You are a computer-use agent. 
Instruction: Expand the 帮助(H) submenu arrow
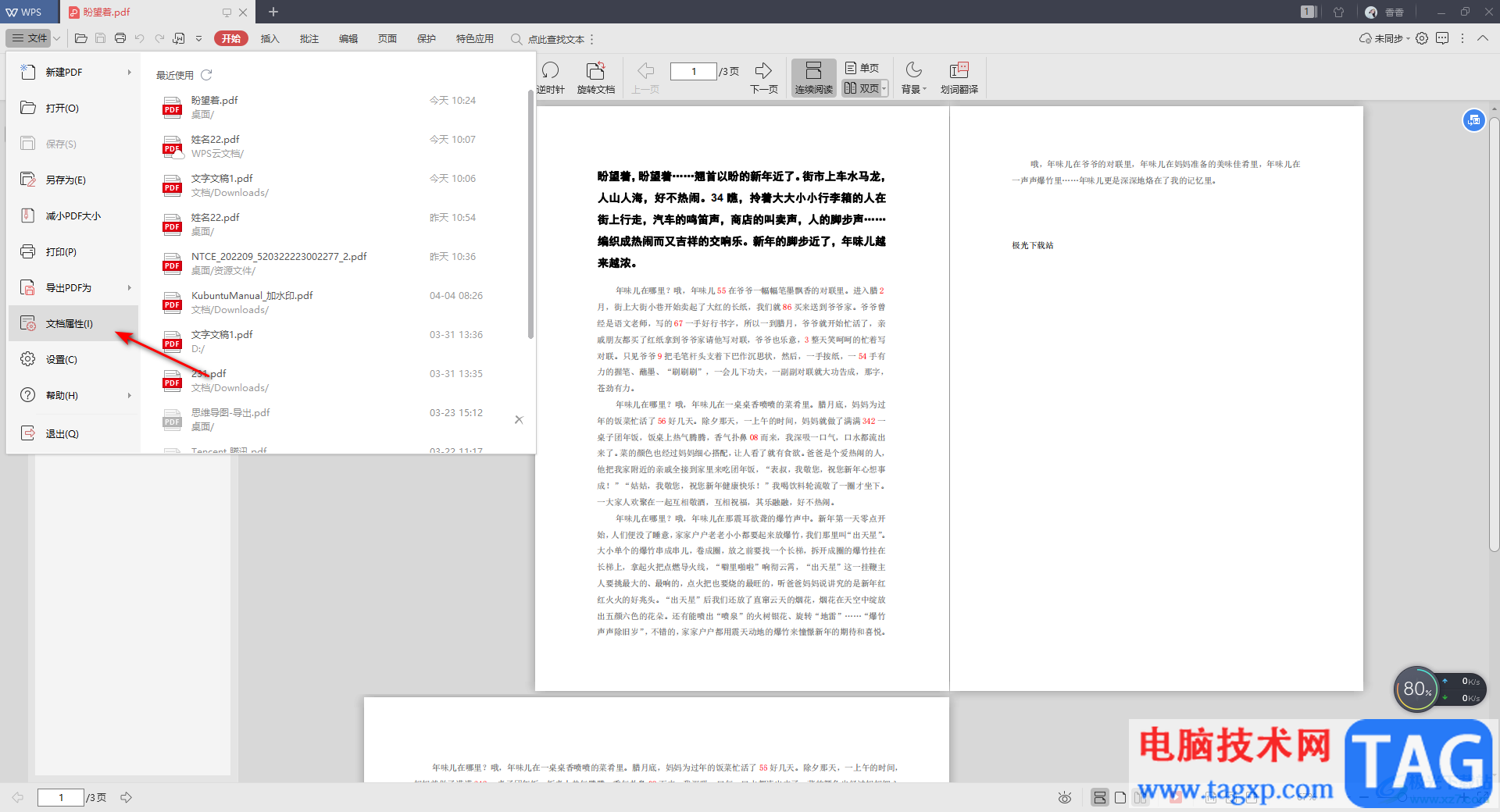(130, 395)
